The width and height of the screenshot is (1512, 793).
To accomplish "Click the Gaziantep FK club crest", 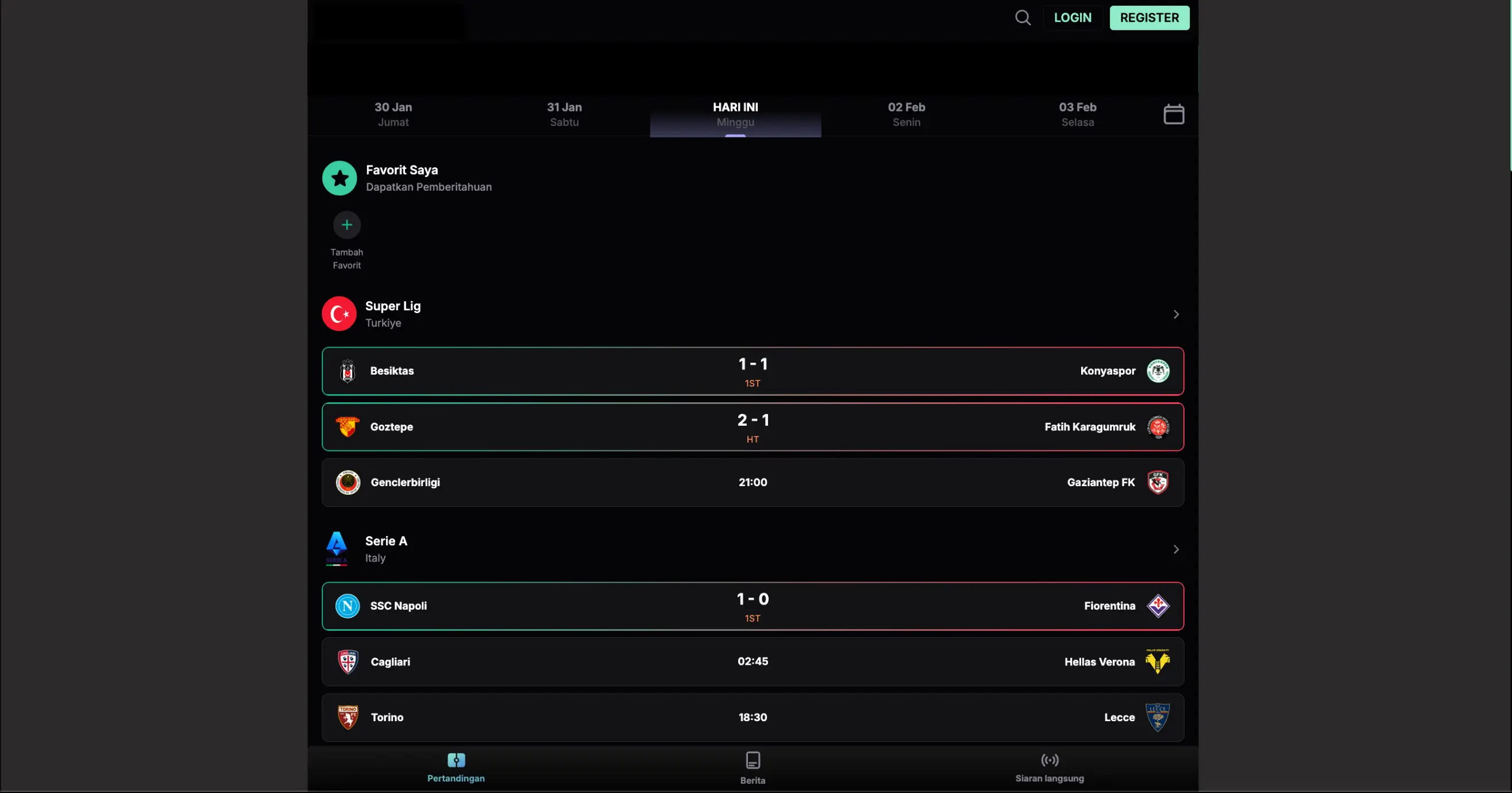I will 1158,483.
